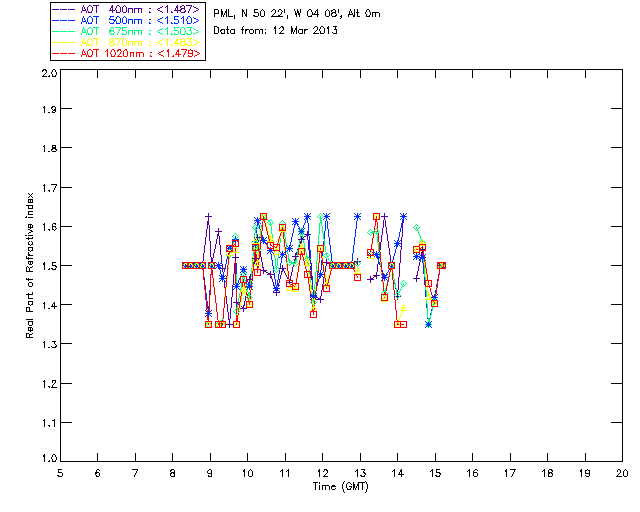Image resolution: width=640 pixels, height=512 pixels.
Task: Click the y-axis label 1.7
Action: point(49,187)
